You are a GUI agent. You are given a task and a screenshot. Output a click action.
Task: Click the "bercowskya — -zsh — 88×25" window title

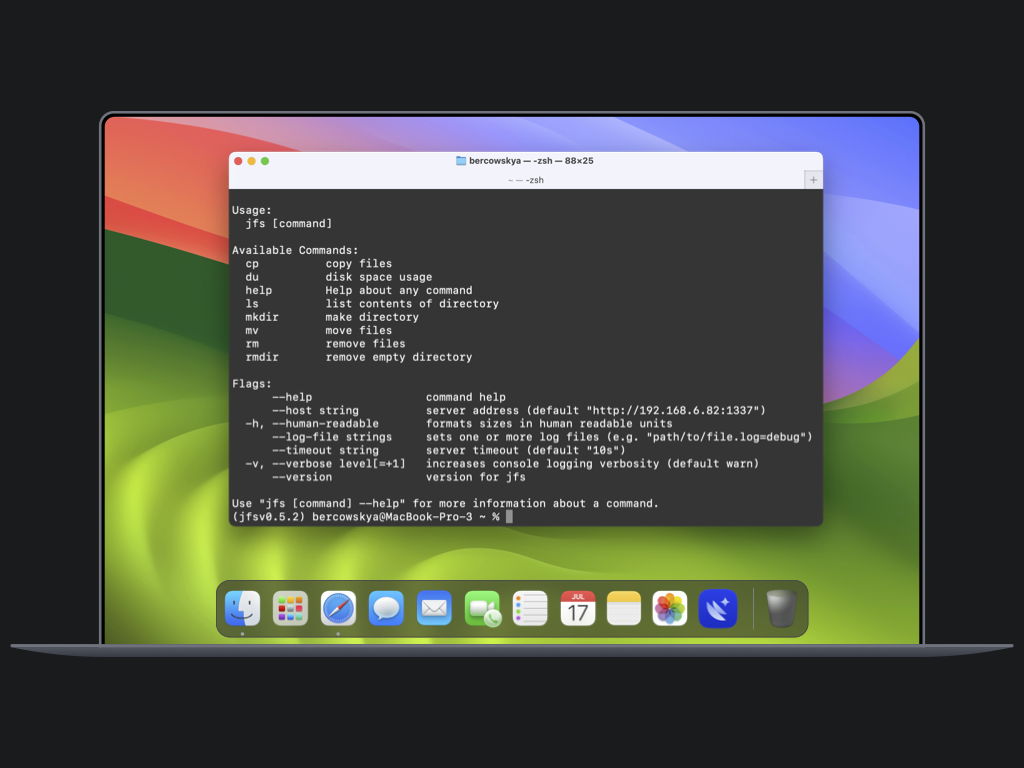click(x=531, y=161)
